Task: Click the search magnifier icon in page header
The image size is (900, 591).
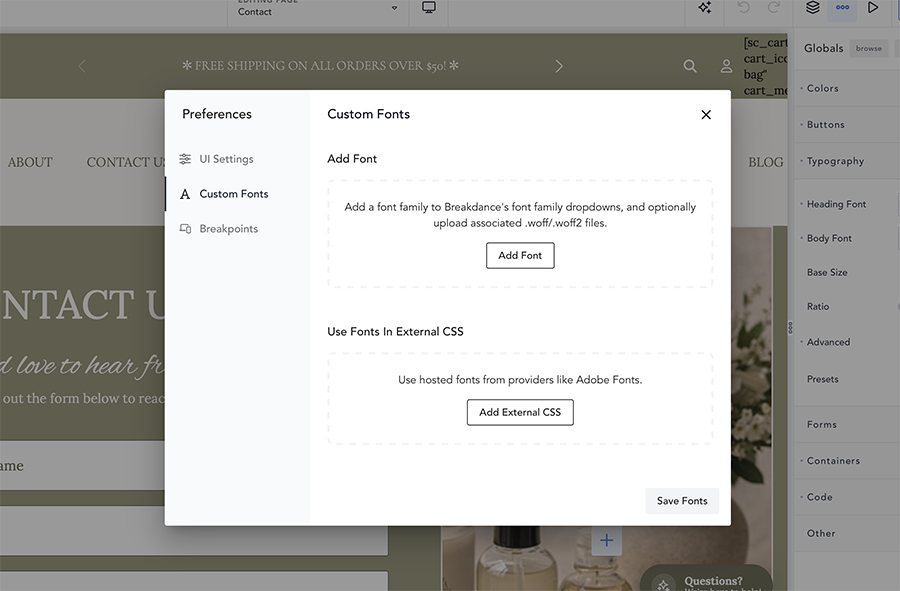Action: click(x=690, y=66)
